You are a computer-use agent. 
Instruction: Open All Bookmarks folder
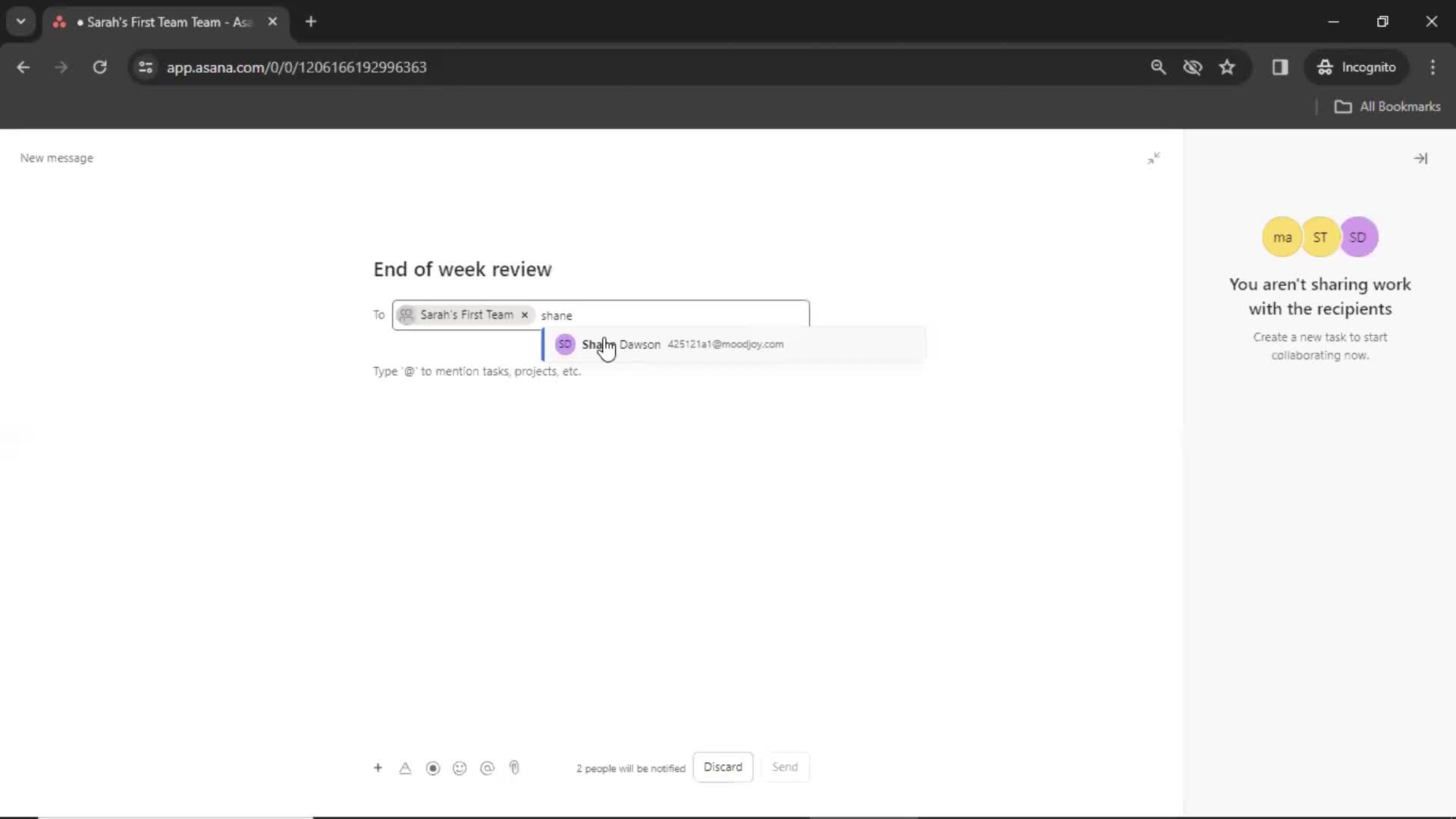click(x=1387, y=107)
